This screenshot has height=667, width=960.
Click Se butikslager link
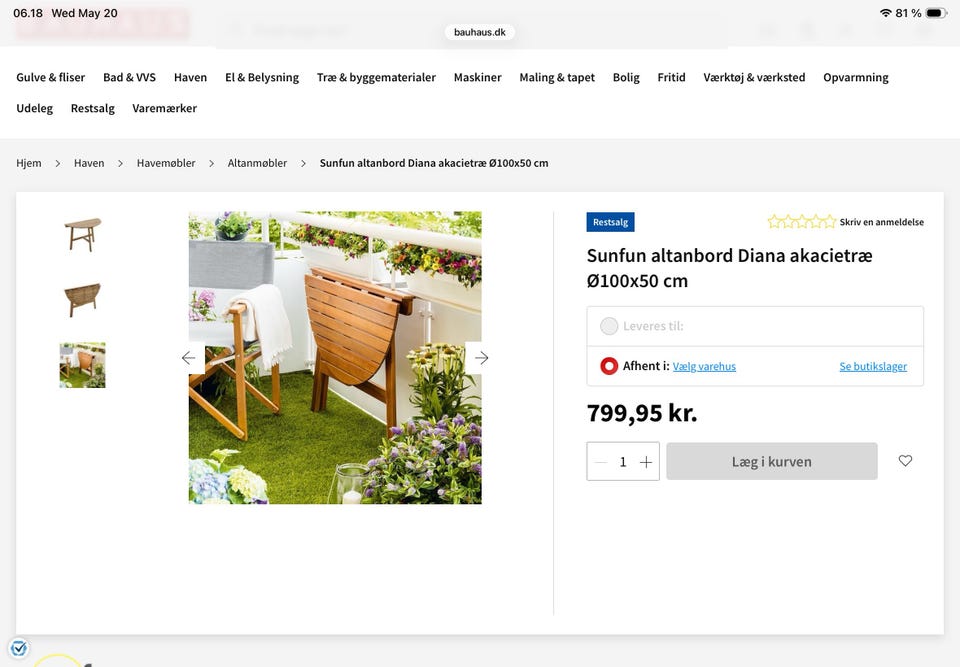pyautogui.click(x=873, y=366)
